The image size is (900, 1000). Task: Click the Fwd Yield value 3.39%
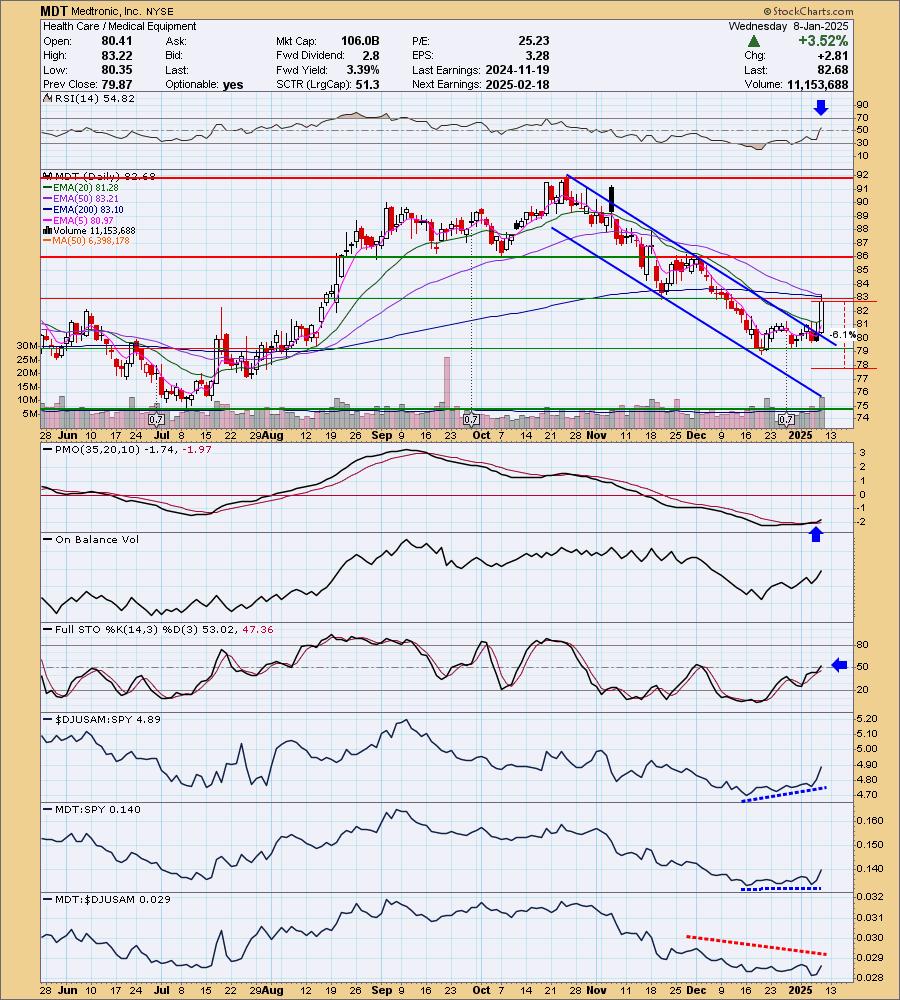click(363, 70)
